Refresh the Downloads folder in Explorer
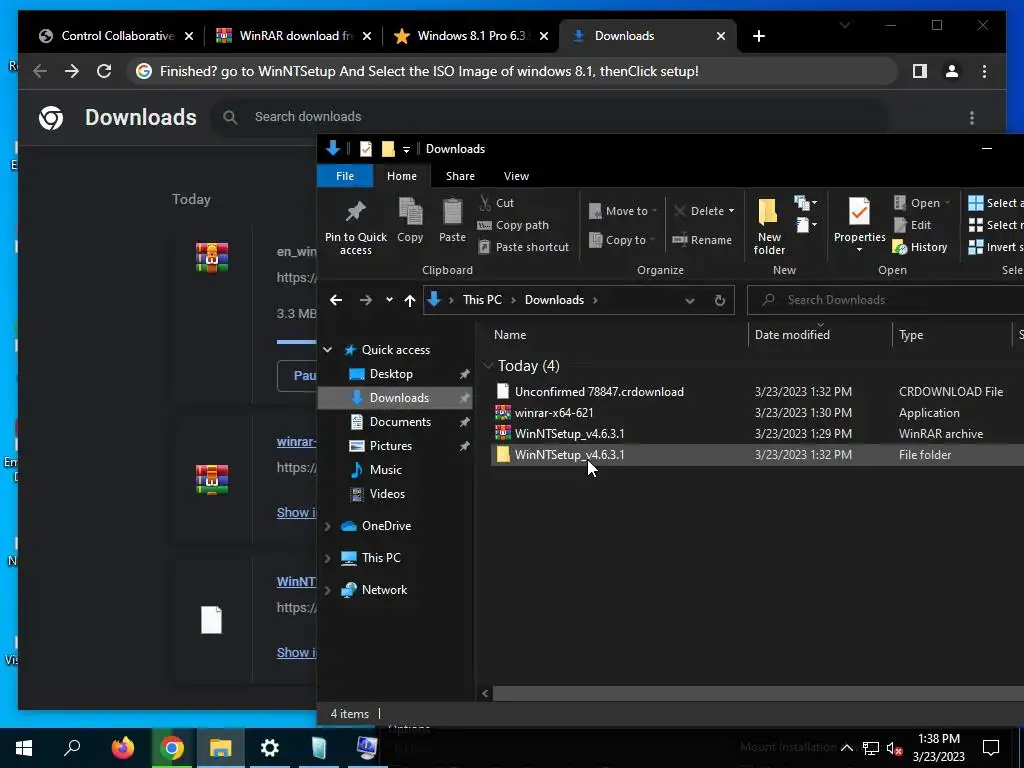The image size is (1024, 768). [x=720, y=300]
